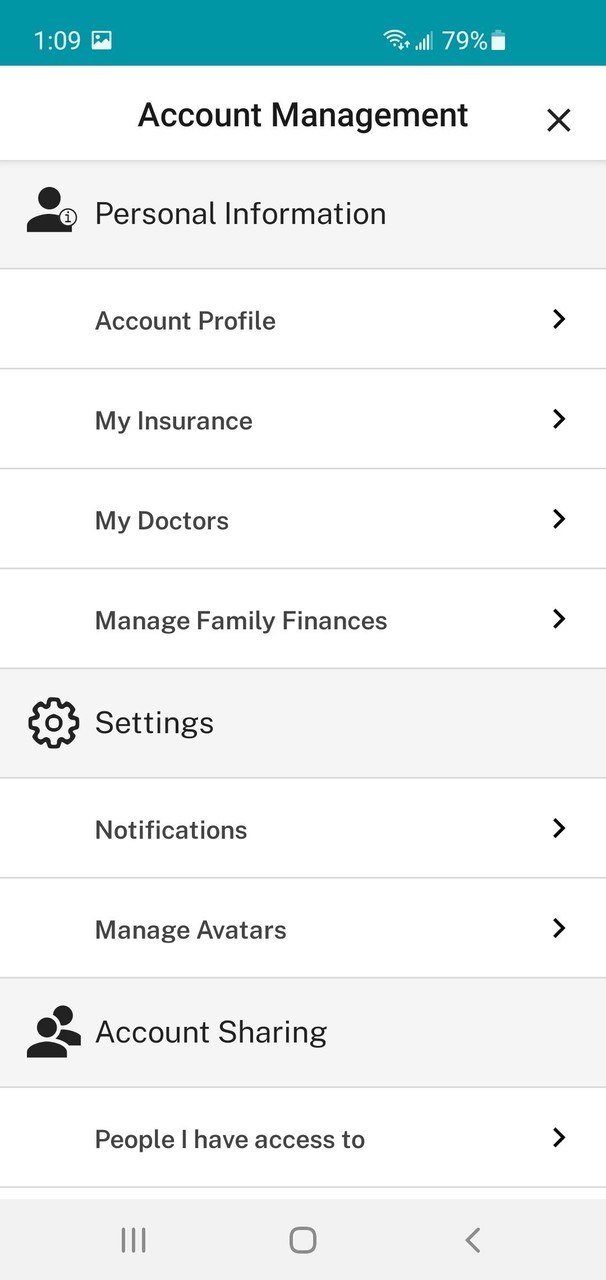Select the Account Sharing section header

click(x=211, y=1032)
